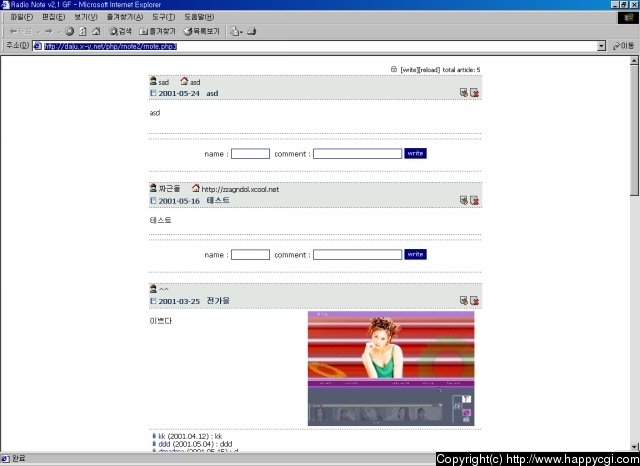Click the lock icon beside [write]
The image size is (640, 466).
click(393, 69)
